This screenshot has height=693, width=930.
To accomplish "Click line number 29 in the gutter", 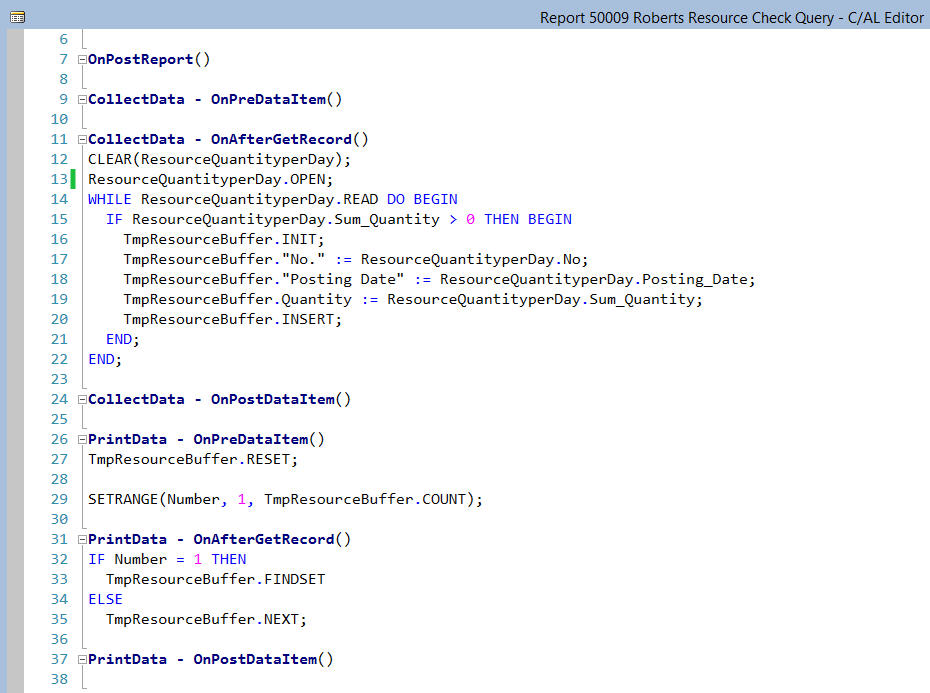I will (x=59, y=500).
